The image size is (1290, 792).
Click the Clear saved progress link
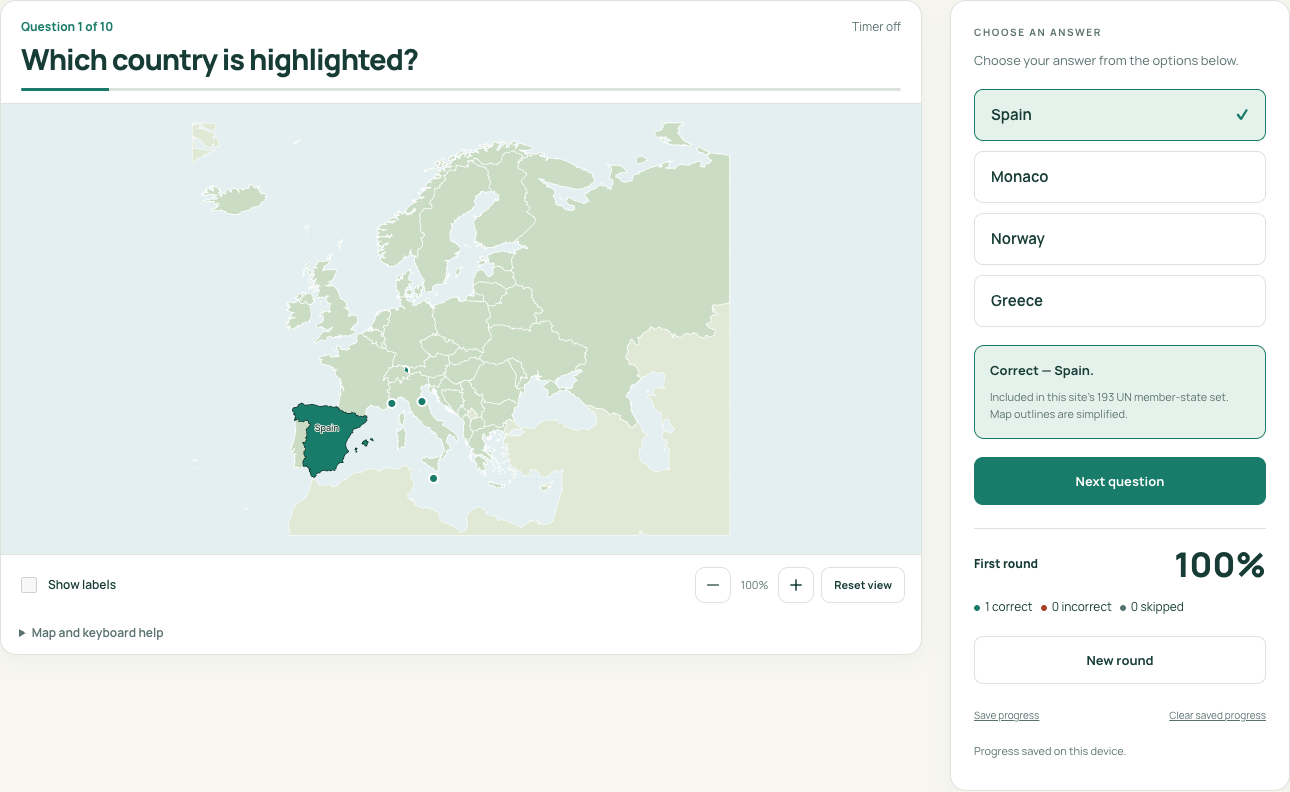[x=1217, y=716]
